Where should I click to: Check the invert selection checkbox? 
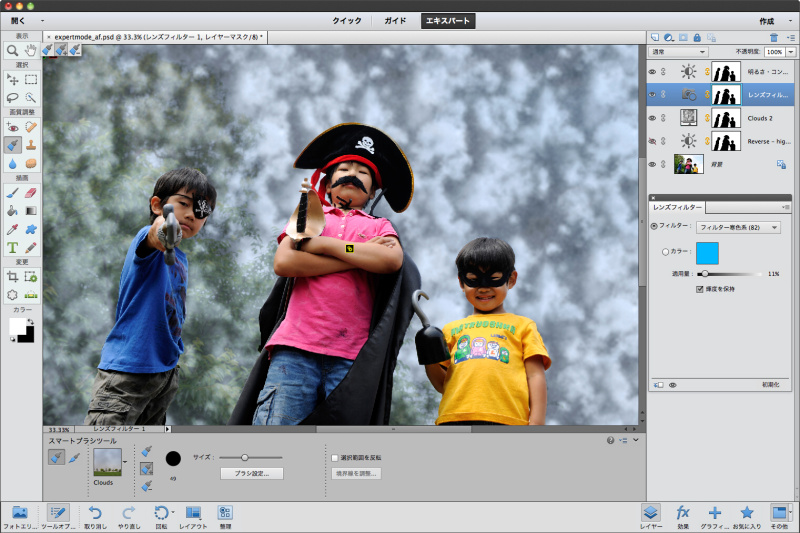(x=335, y=458)
